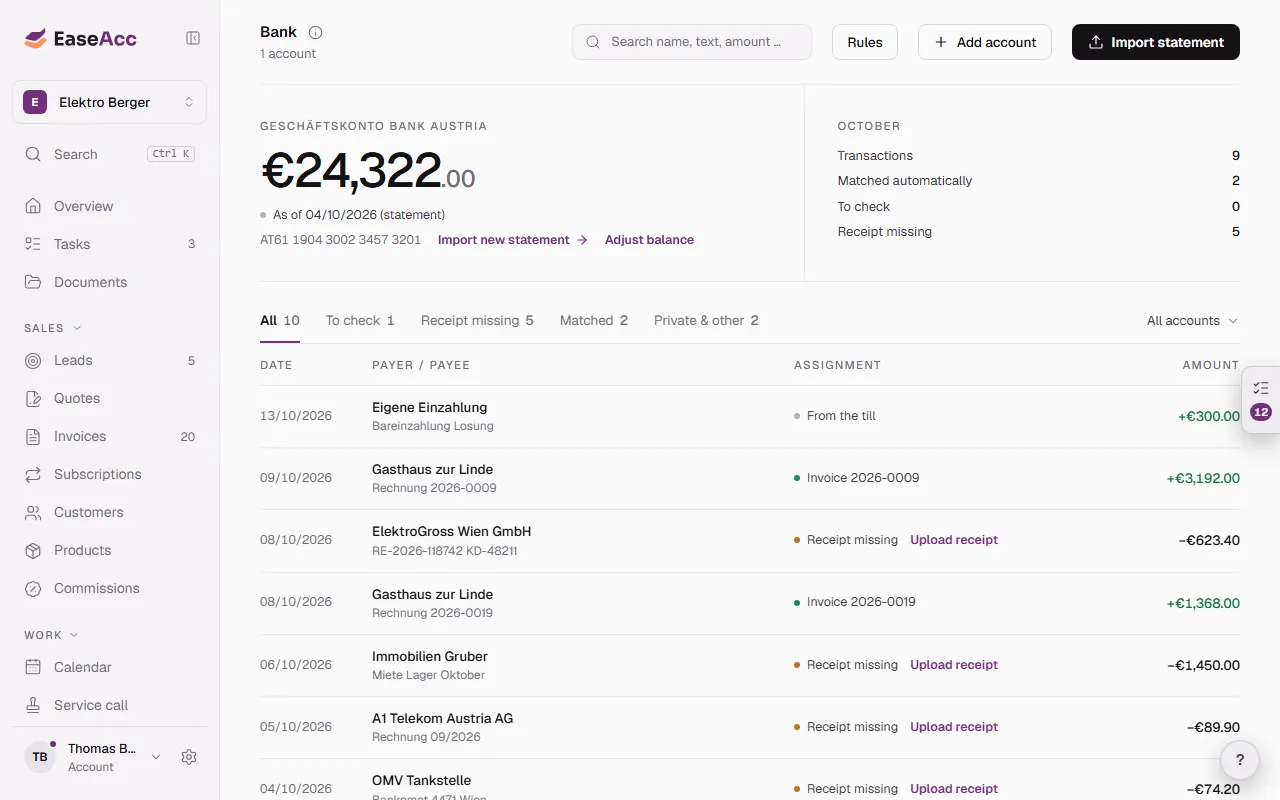This screenshot has height=800, width=1280.
Task: Click the Calendar icon in sidebar
Action: [33, 667]
